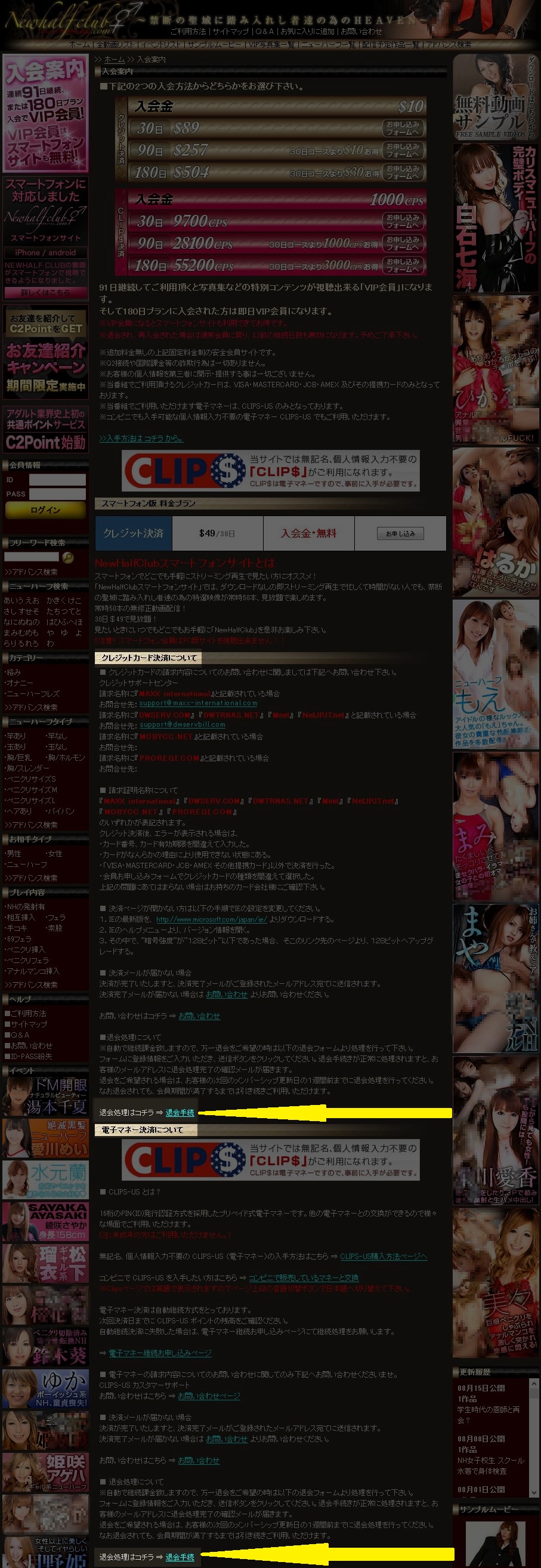Click the お問い合わせ header link
Viewport: 541px width, 1568px height.
pyautogui.click(x=361, y=31)
